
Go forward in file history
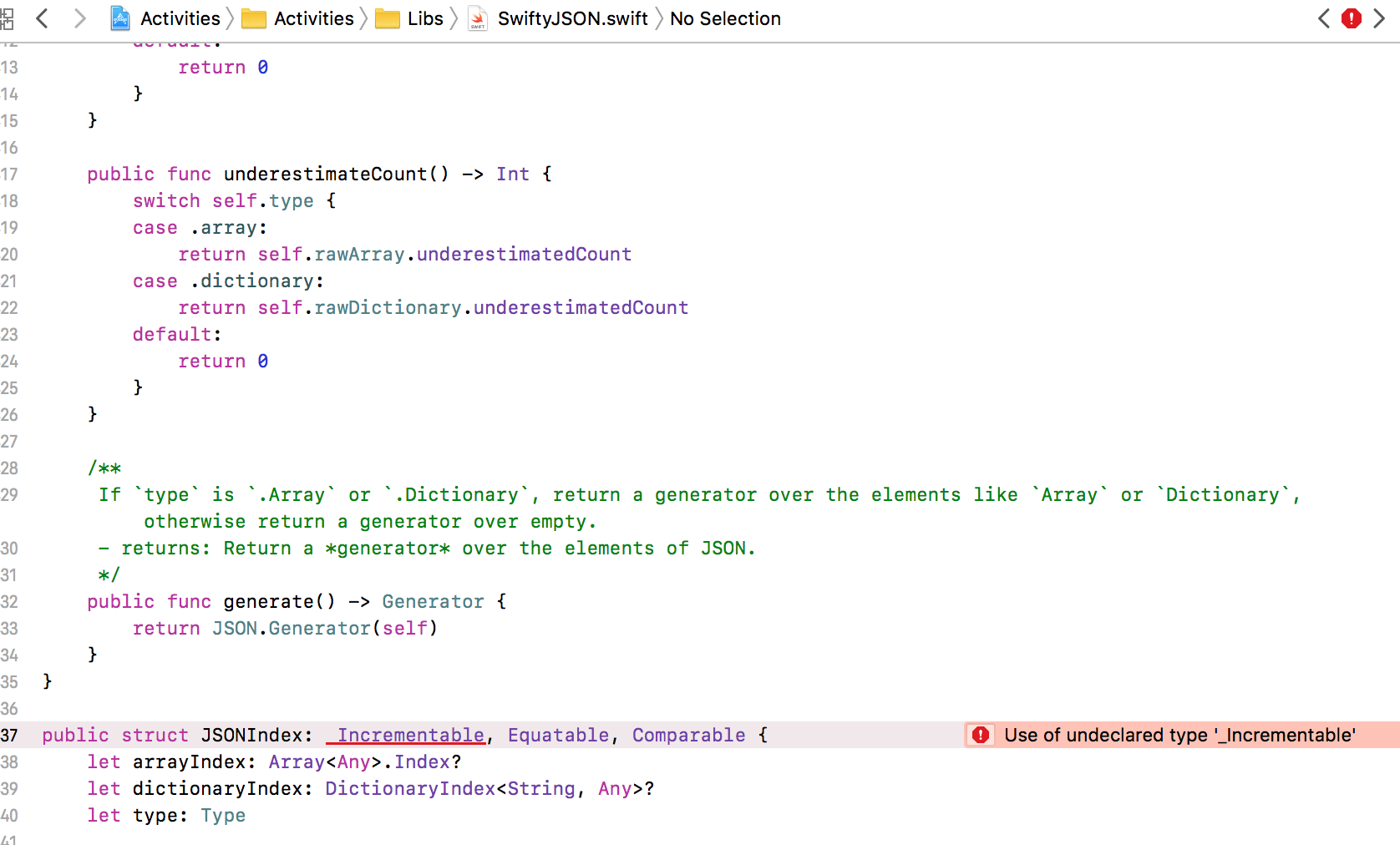(x=79, y=18)
